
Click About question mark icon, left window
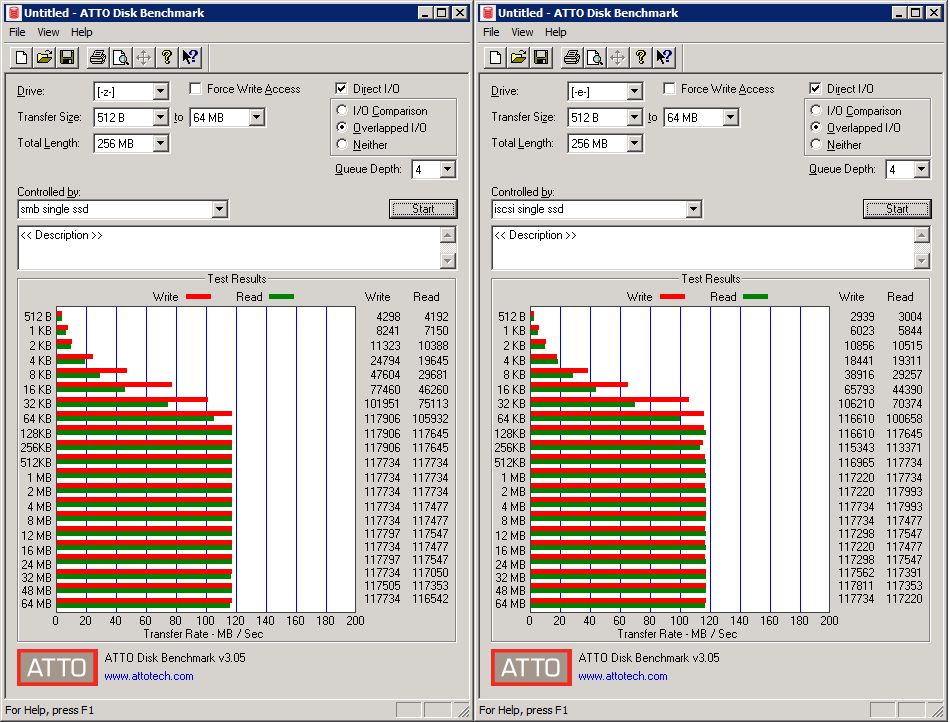tap(167, 58)
